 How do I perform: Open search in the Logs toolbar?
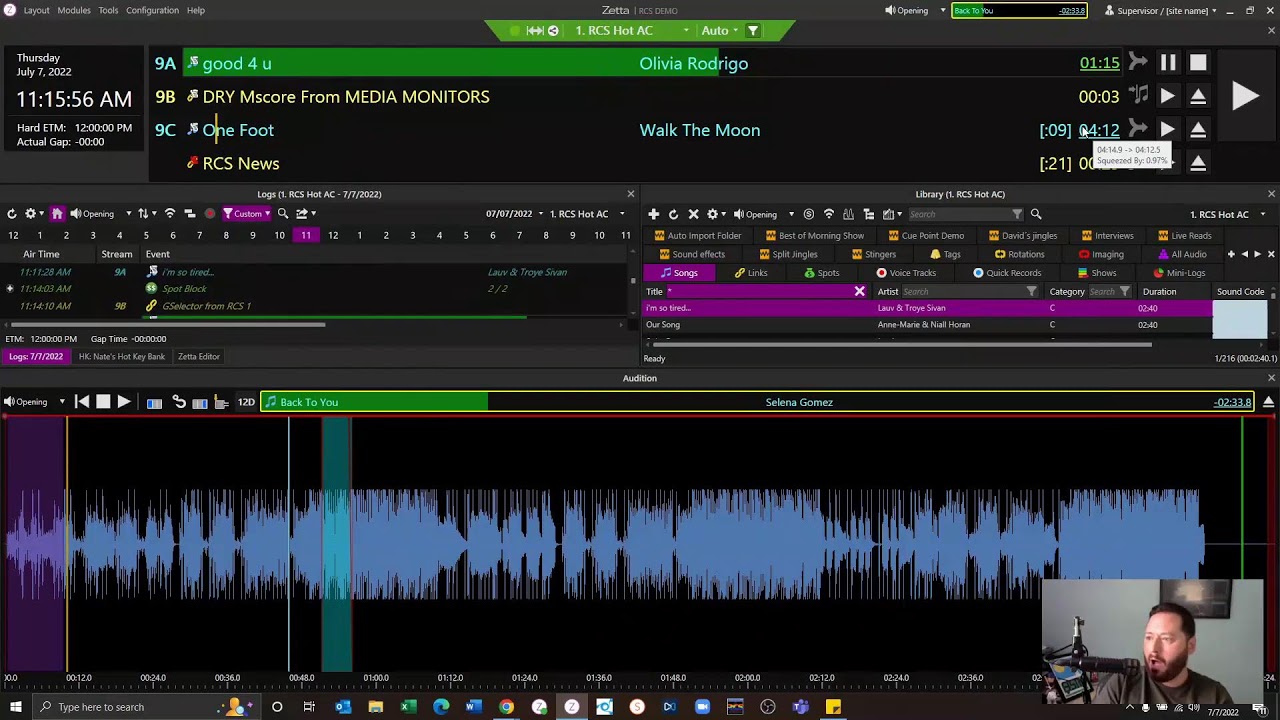point(283,214)
